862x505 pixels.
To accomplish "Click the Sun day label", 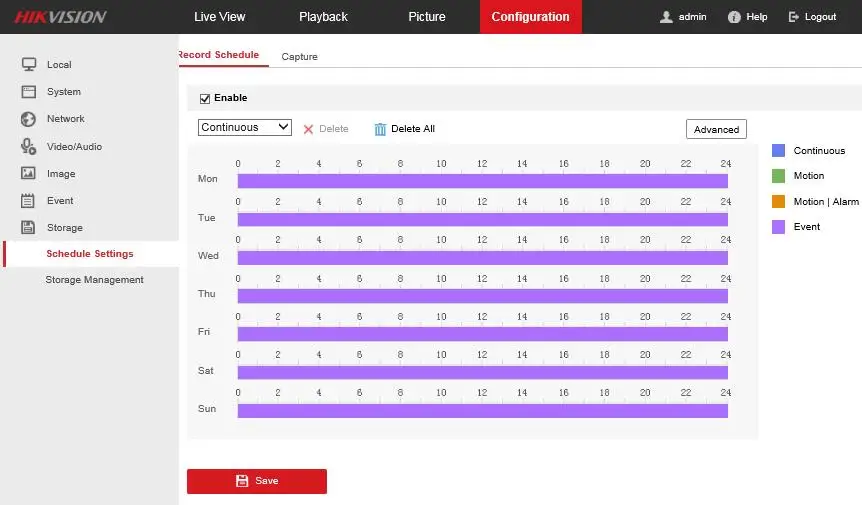I will click(x=207, y=409).
